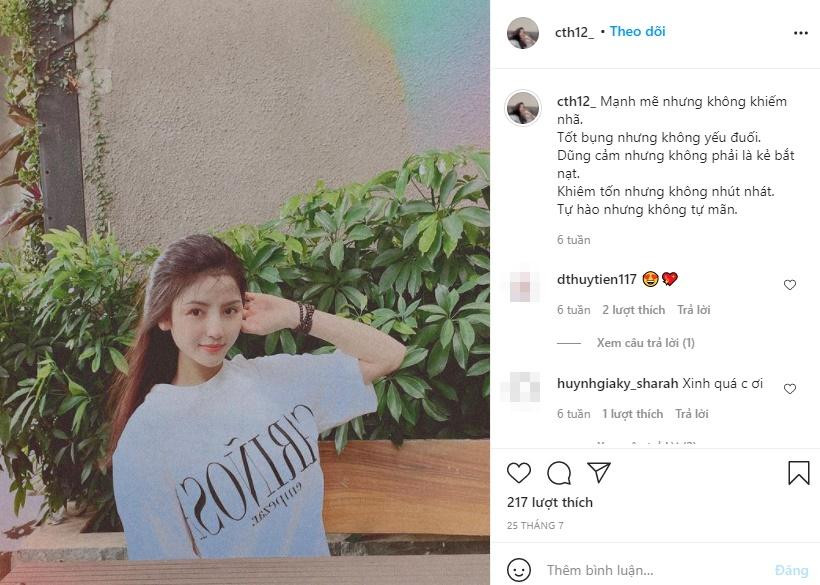Like dthuytien117's comment with small heart

point(790,285)
